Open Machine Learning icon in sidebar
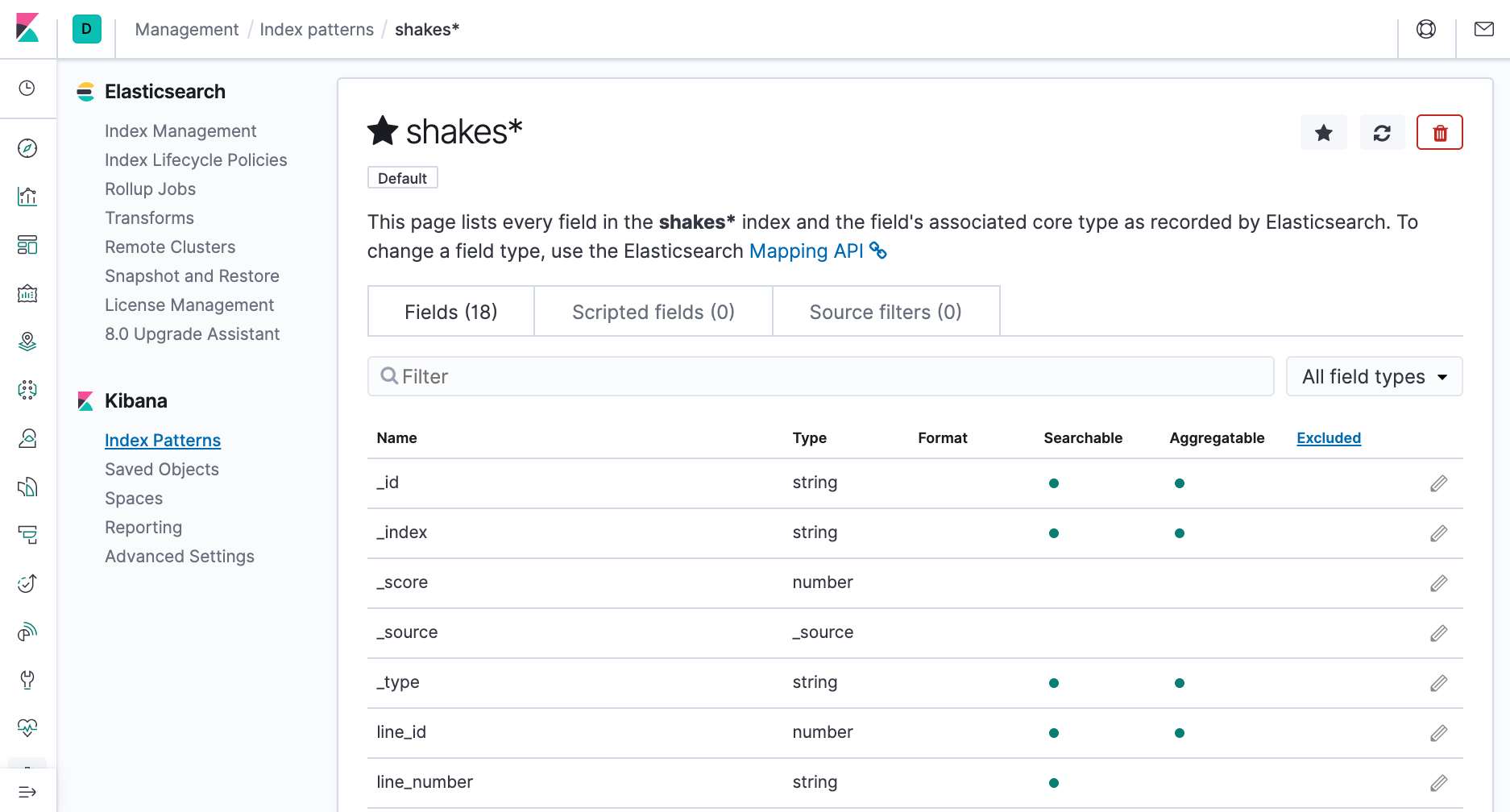 tap(27, 390)
